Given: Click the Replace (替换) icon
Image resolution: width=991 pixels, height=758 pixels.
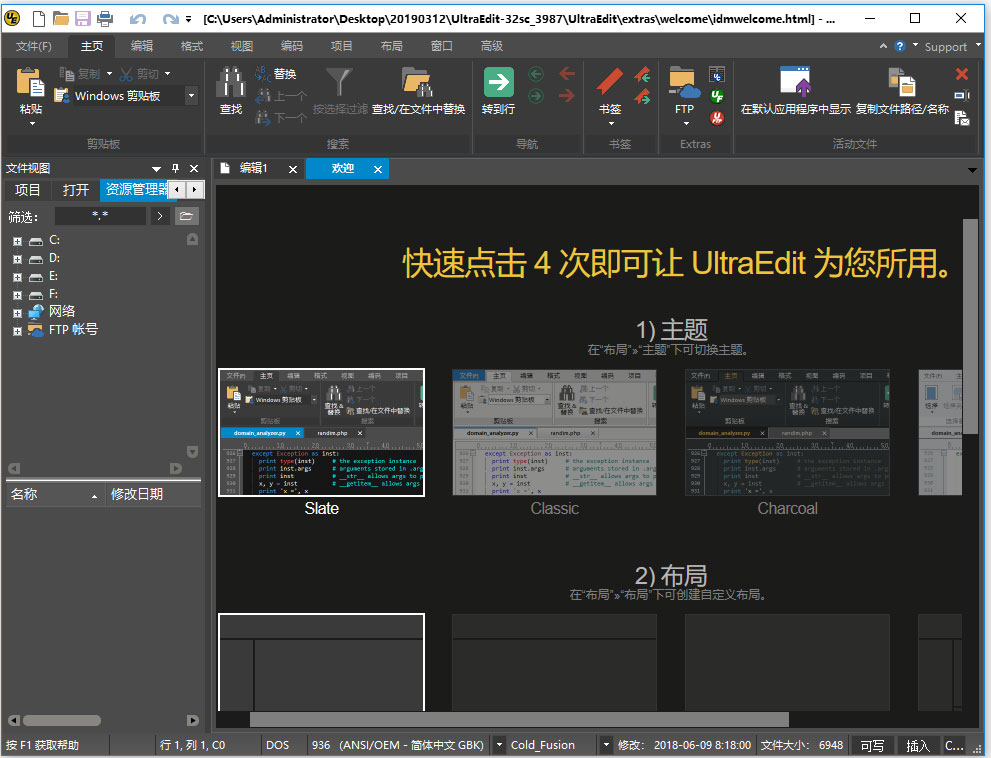Looking at the screenshot, I should pos(263,74).
